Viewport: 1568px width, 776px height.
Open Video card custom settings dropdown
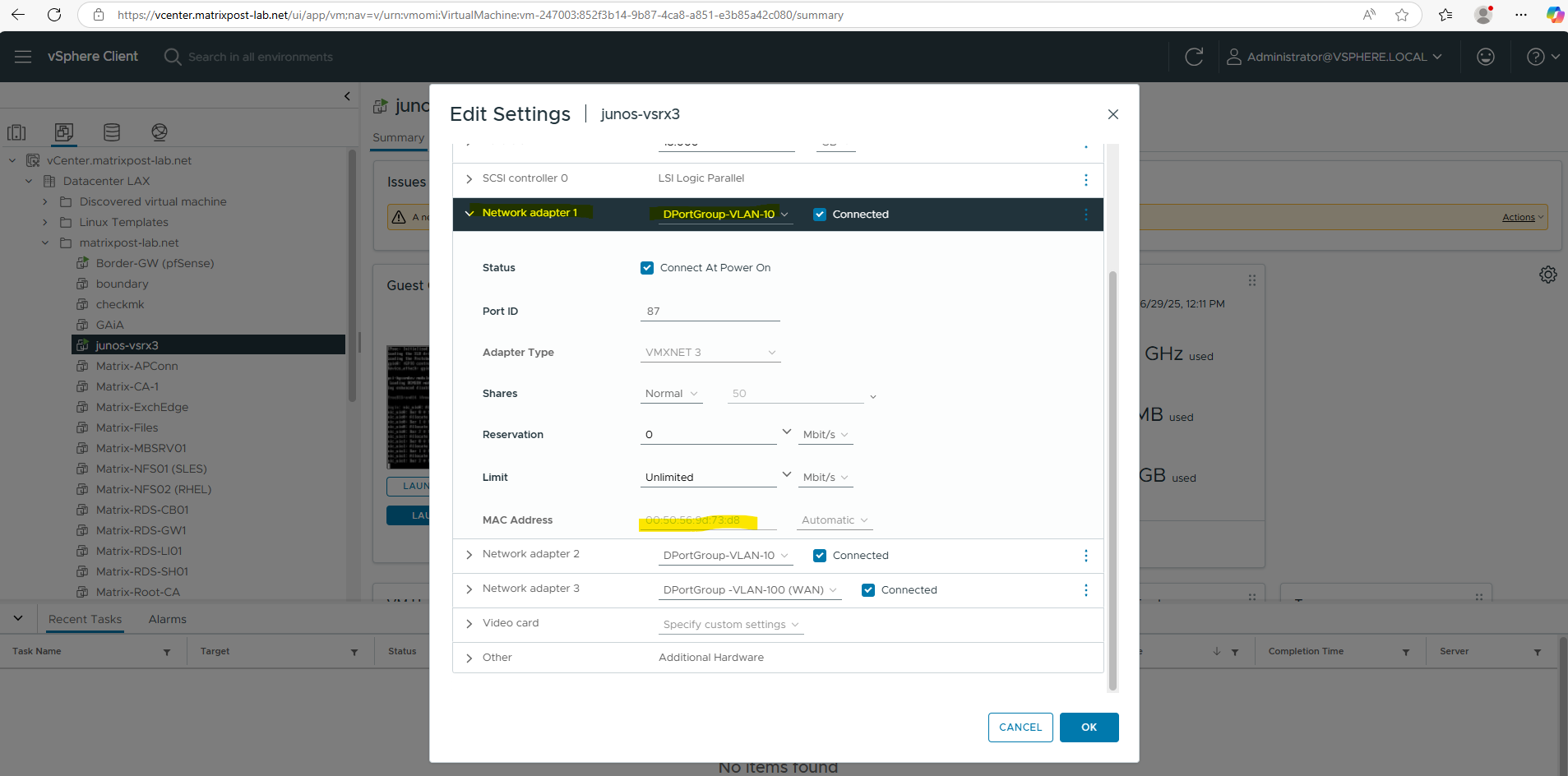(x=731, y=625)
